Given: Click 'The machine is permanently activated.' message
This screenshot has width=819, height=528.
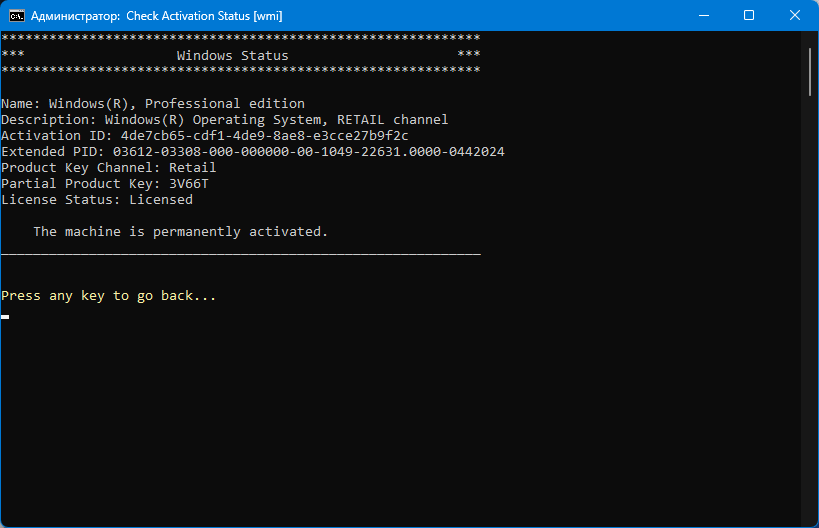Looking at the screenshot, I should (181, 232).
